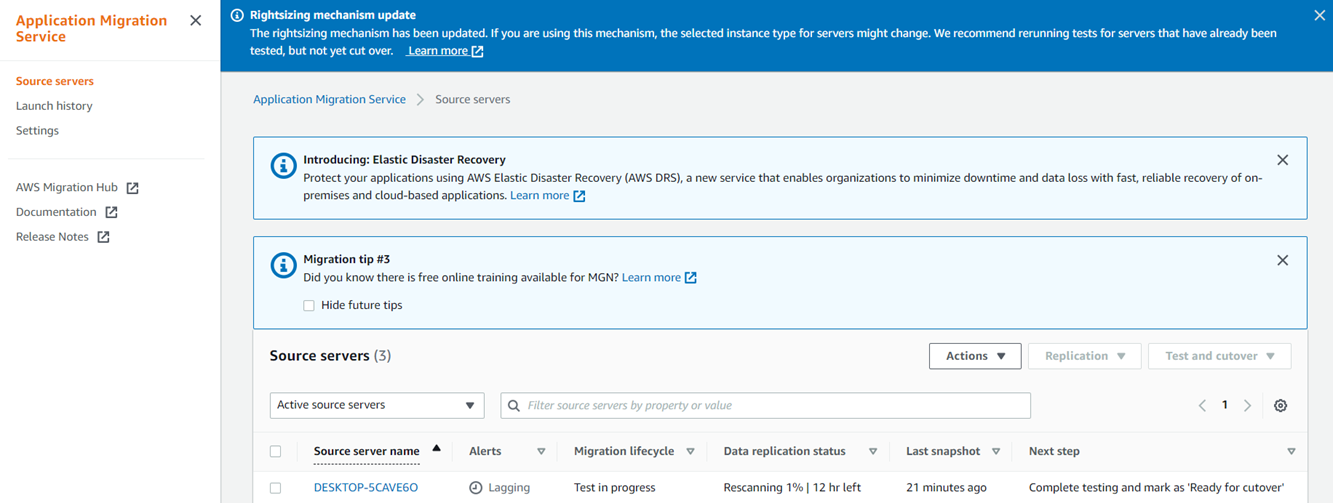Open Launch history in sidebar
Image resolution: width=1333 pixels, height=503 pixels.
click(x=54, y=106)
